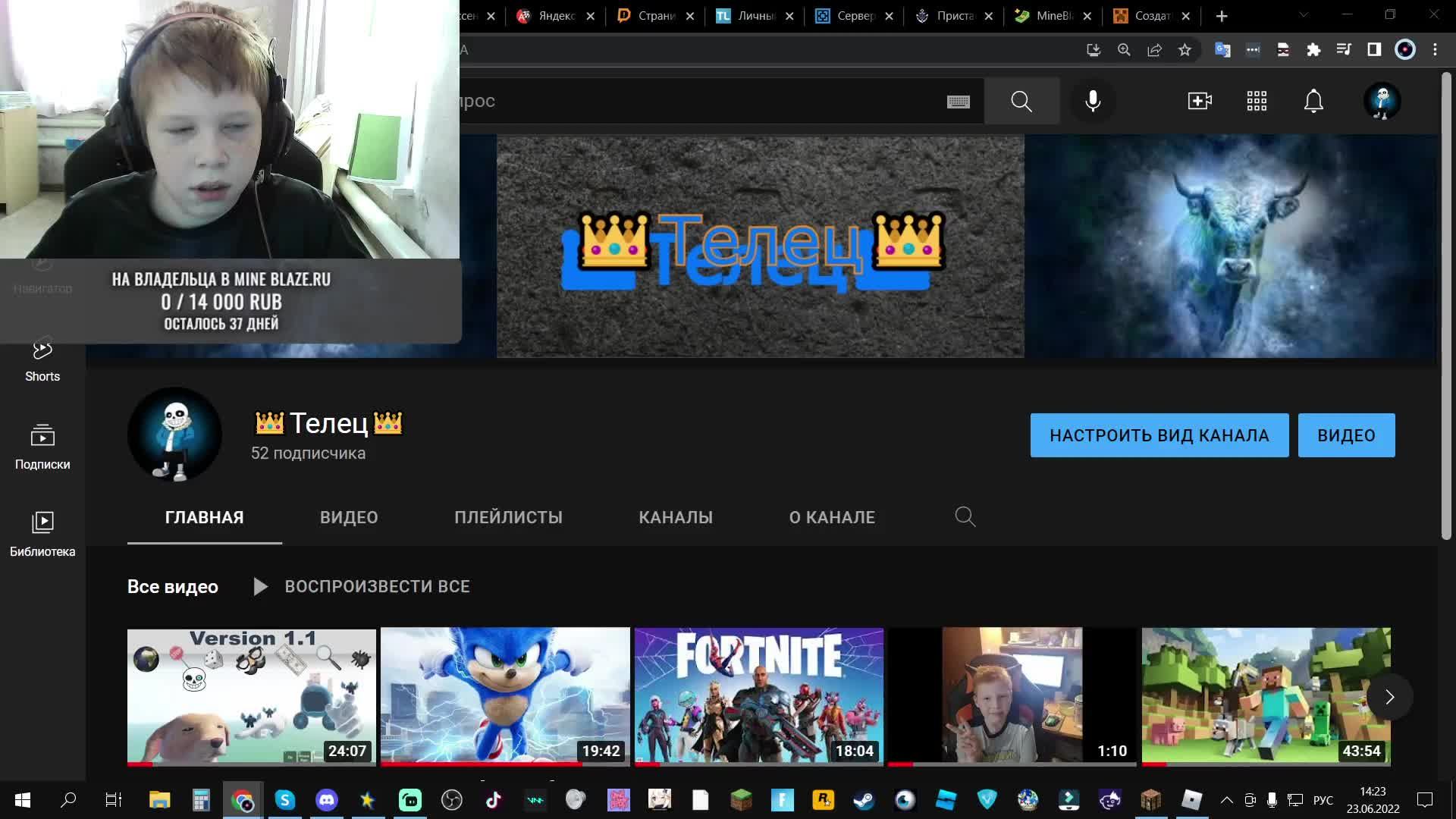Open the create video camera icon
The width and height of the screenshot is (1456, 819).
1200,101
